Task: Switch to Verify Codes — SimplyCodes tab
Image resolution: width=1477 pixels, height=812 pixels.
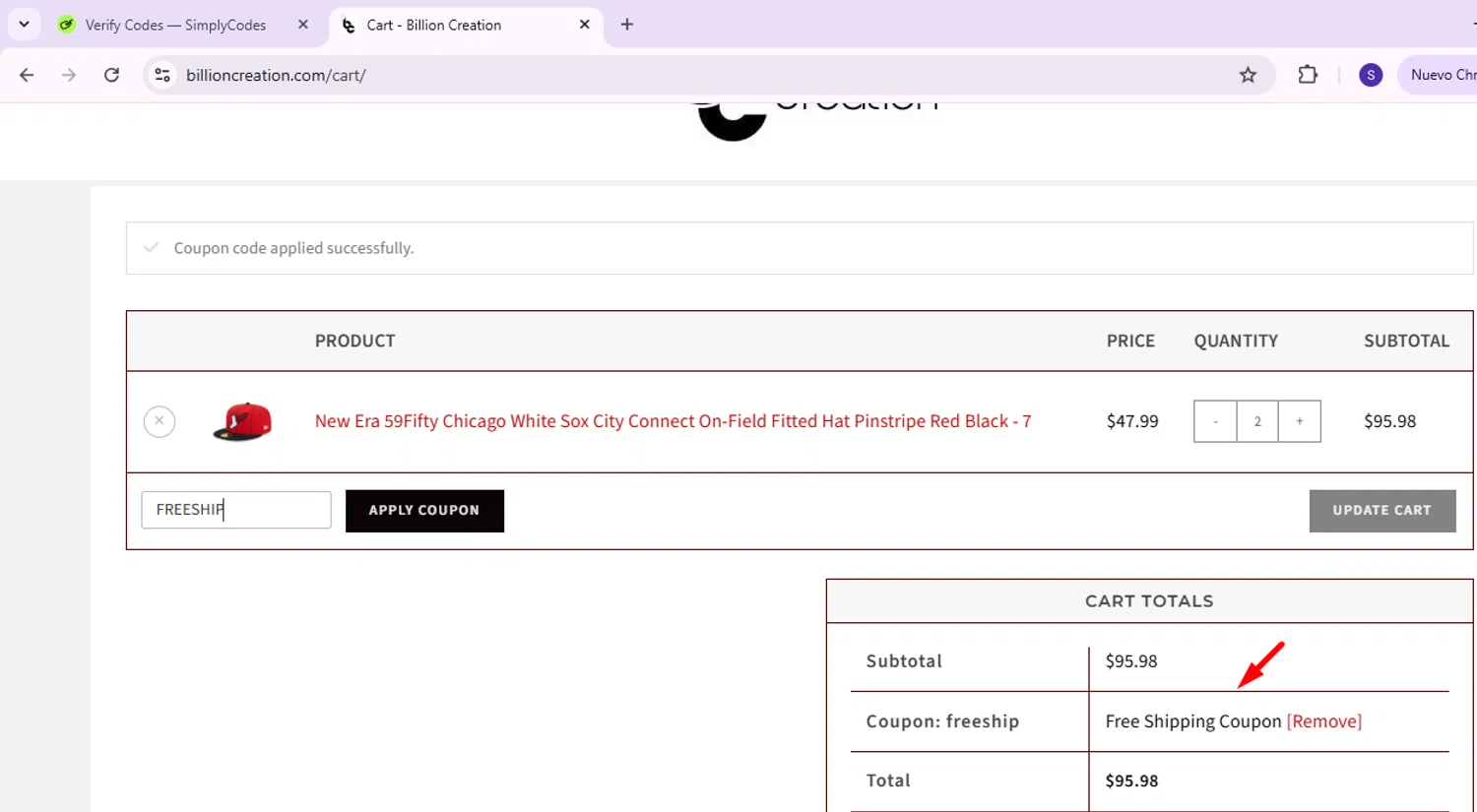Action: [x=175, y=26]
